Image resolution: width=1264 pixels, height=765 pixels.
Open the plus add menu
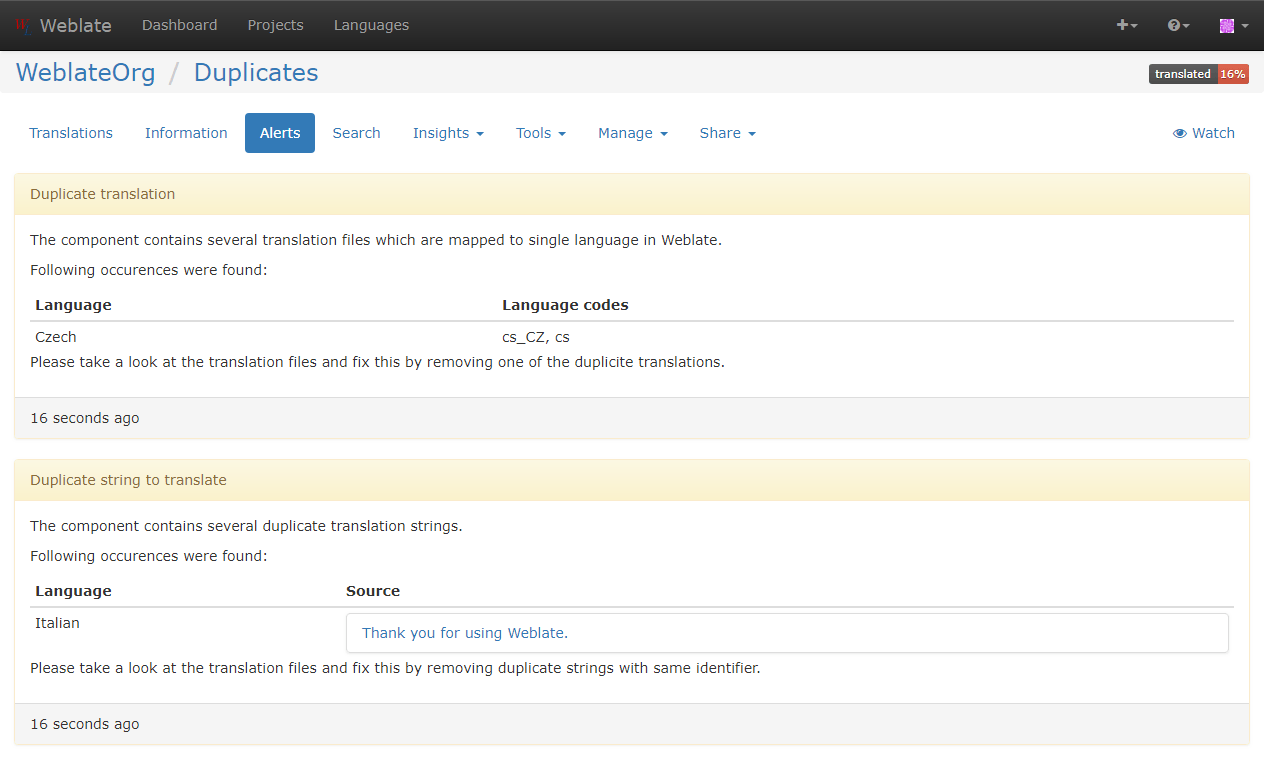pos(1127,25)
